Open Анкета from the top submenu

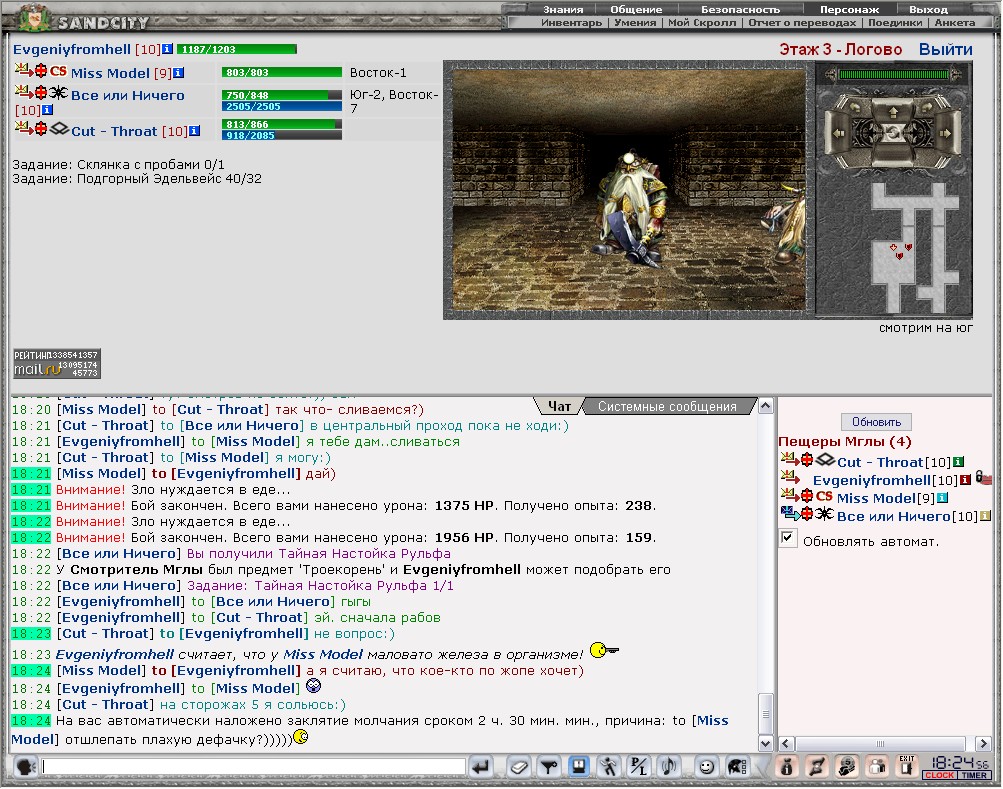coord(954,22)
